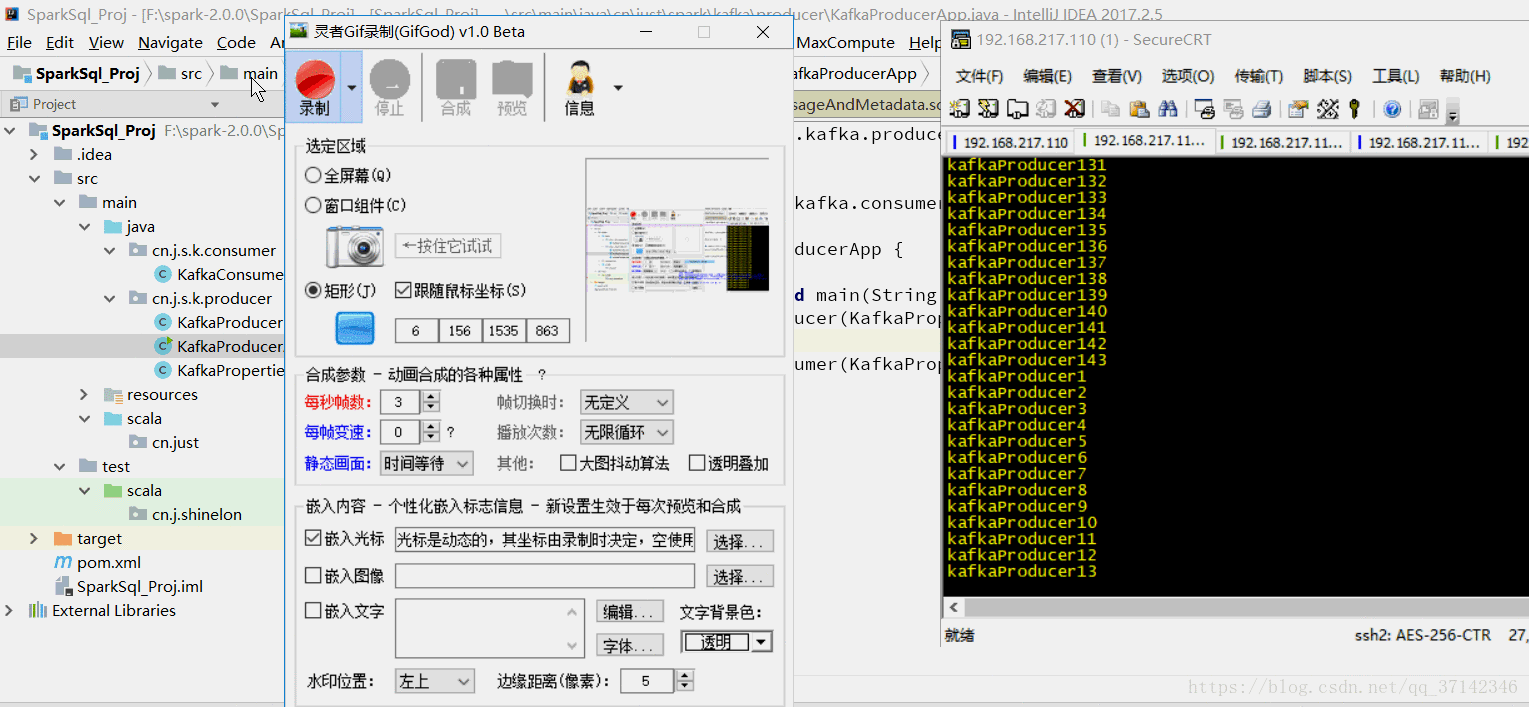Open IntelliJ Navigate menu
The image size is (1529, 707).
170,43
